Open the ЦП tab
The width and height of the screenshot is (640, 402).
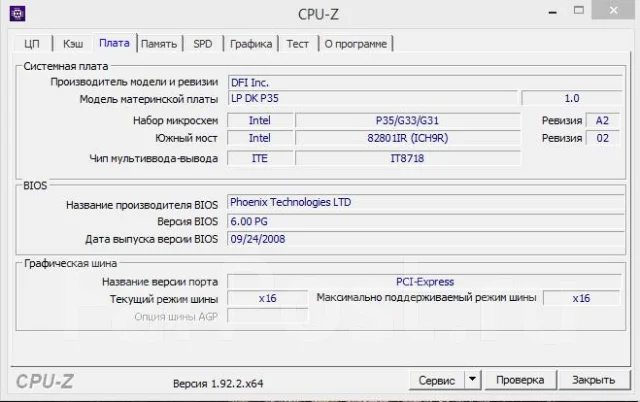(x=32, y=44)
